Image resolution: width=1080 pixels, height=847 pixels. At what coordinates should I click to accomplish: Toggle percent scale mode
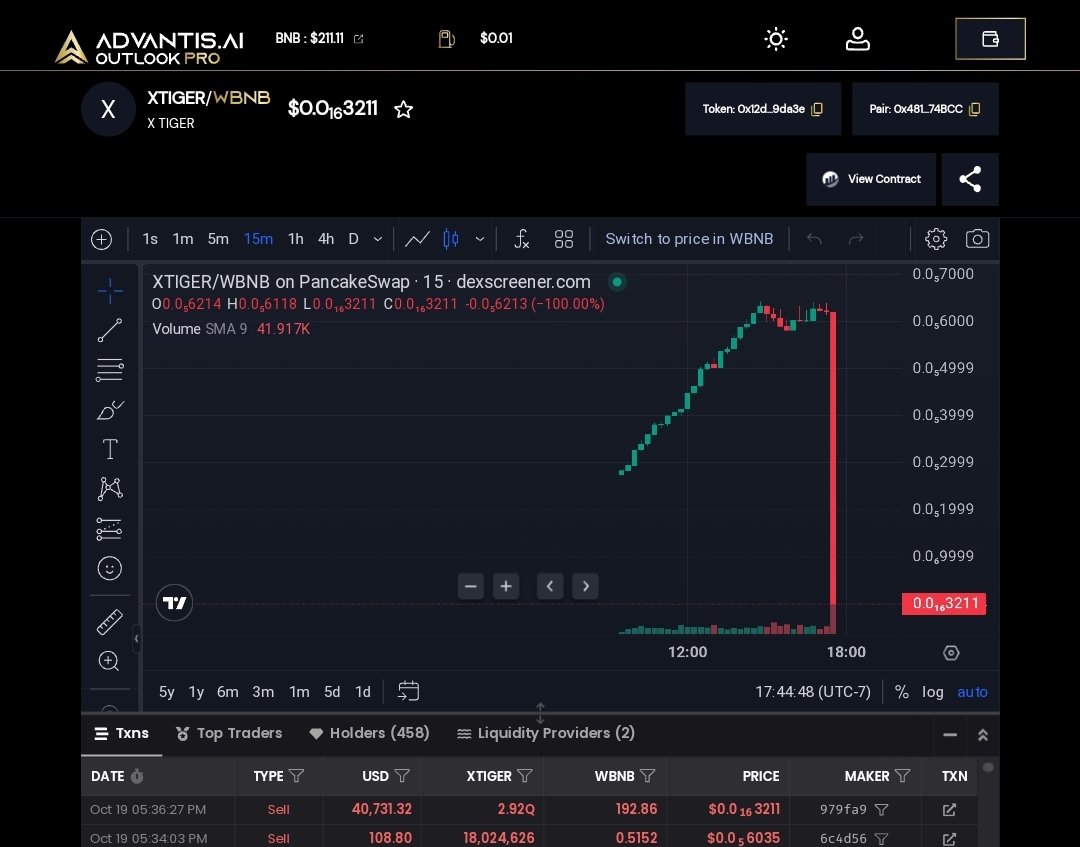click(x=901, y=692)
